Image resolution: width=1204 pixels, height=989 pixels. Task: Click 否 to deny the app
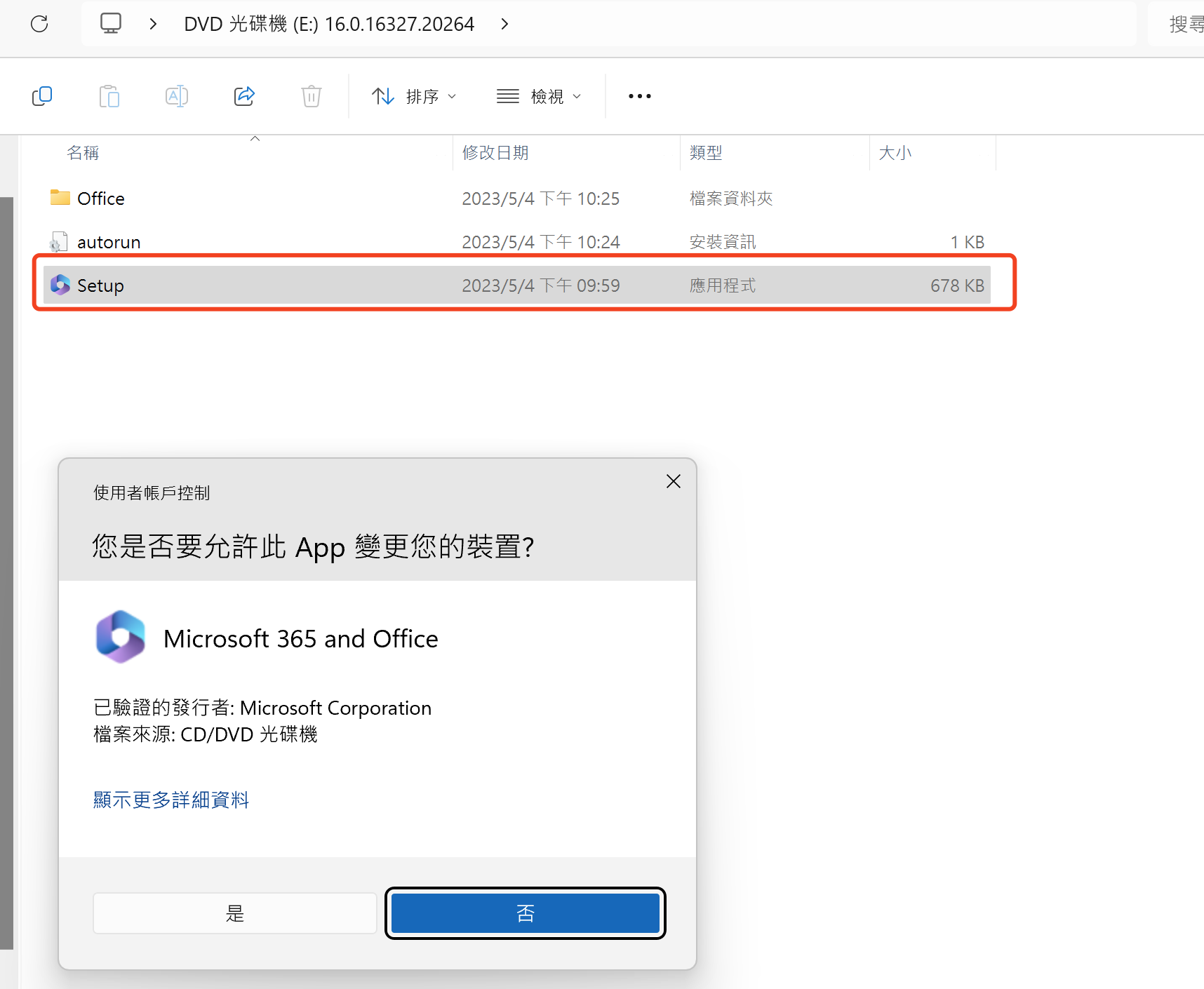[x=525, y=913]
